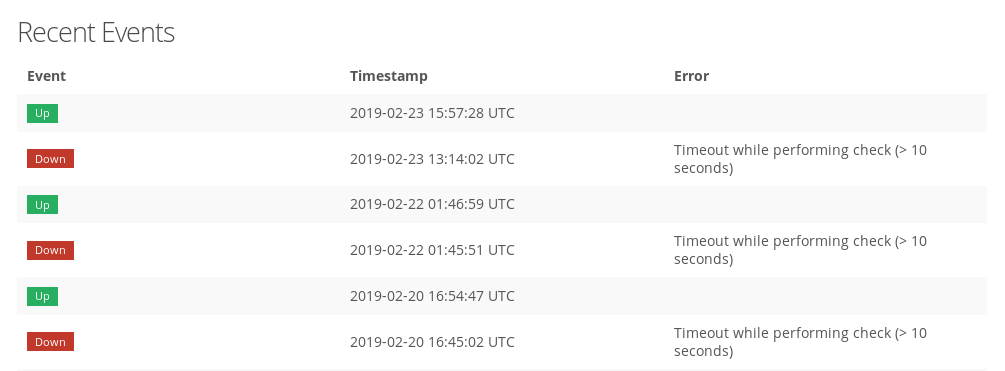Click timeout error for the Feb 23 down event

[x=801, y=159]
